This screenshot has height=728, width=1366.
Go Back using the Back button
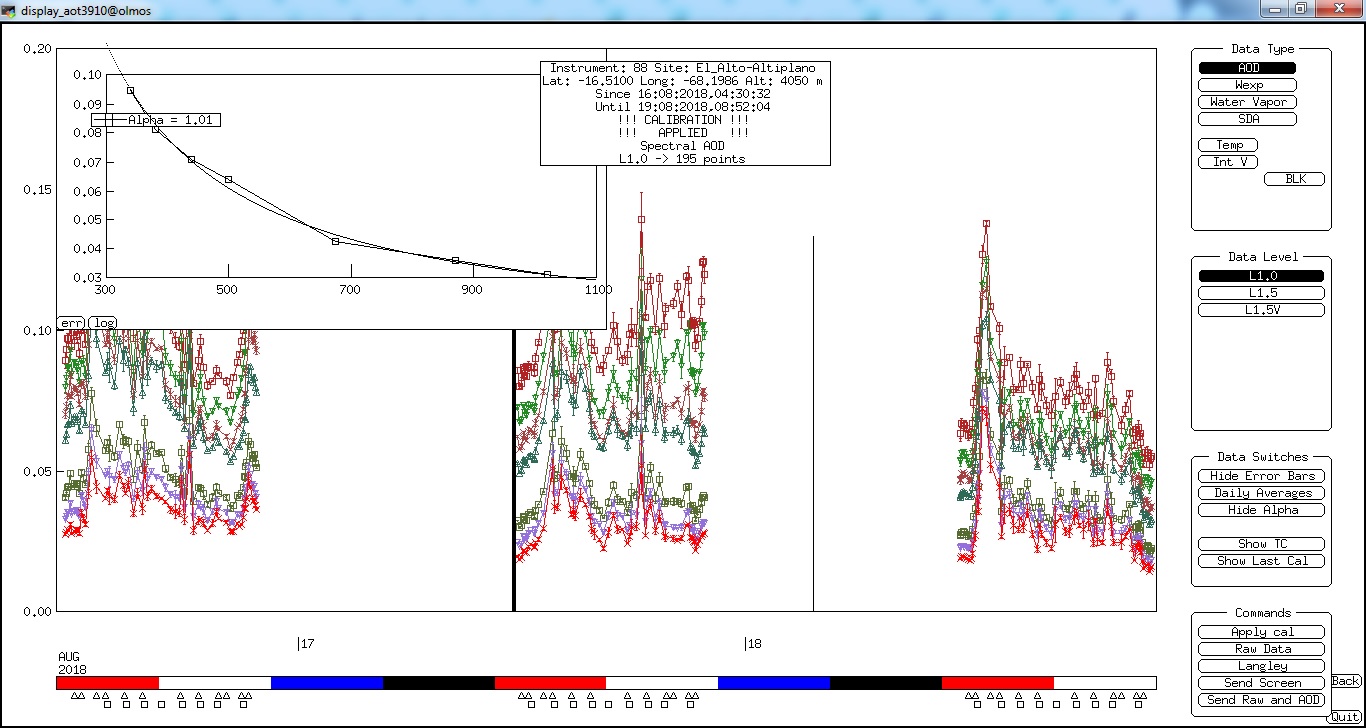pyautogui.click(x=1346, y=681)
